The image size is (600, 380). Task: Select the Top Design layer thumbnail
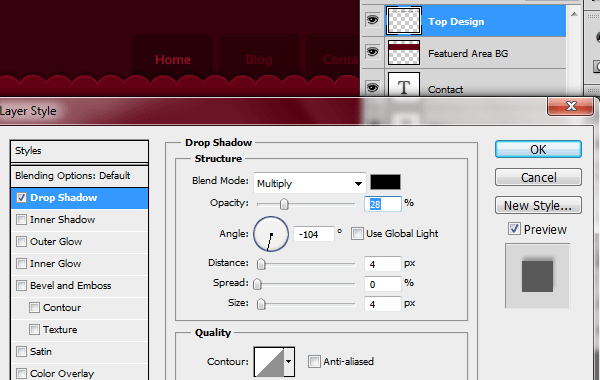(404, 21)
